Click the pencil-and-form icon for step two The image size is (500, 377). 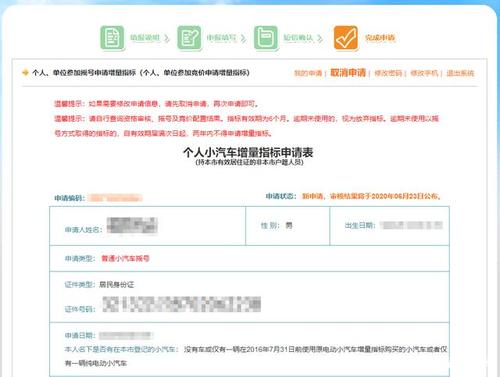pyautogui.click(x=189, y=38)
